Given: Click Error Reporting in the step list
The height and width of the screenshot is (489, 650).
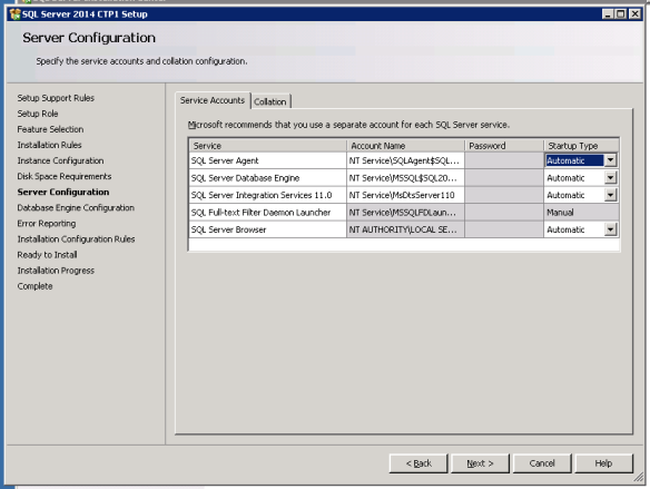Looking at the screenshot, I should coord(46,223).
